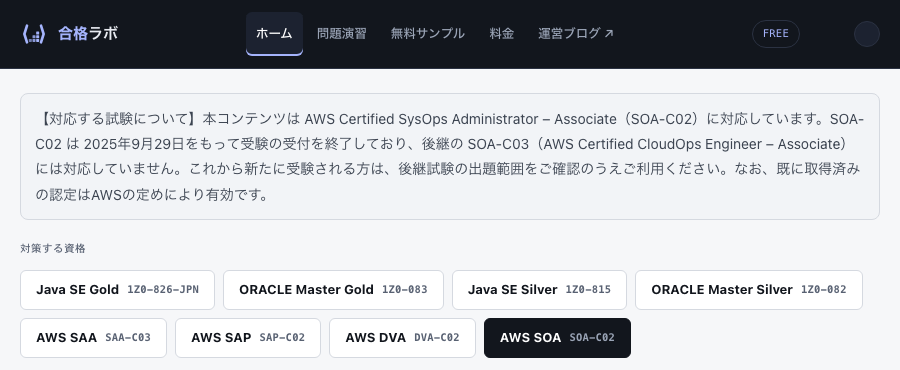
Task: Switch to the ホーム tab
Action: tap(274, 34)
